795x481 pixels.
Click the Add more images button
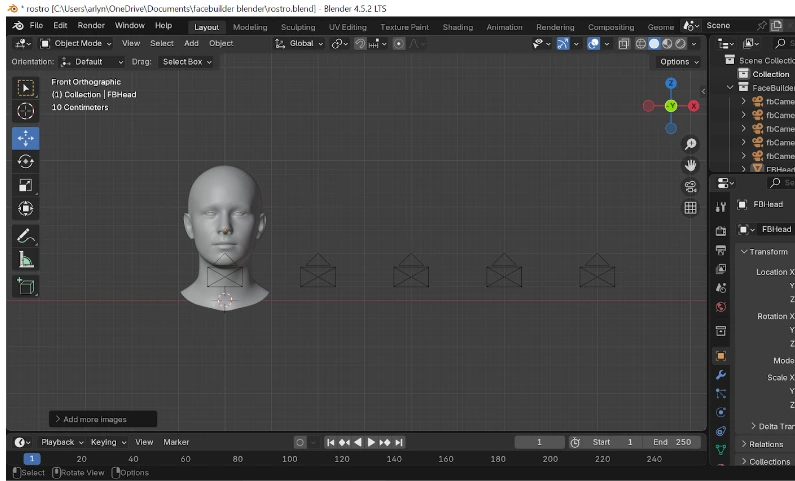[103, 419]
